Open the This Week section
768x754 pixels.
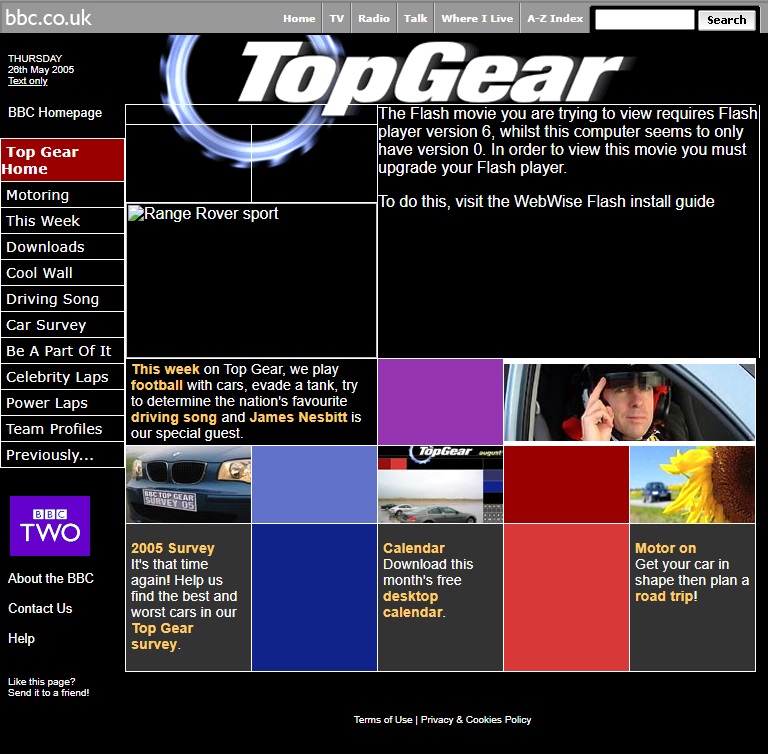click(x=62, y=221)
